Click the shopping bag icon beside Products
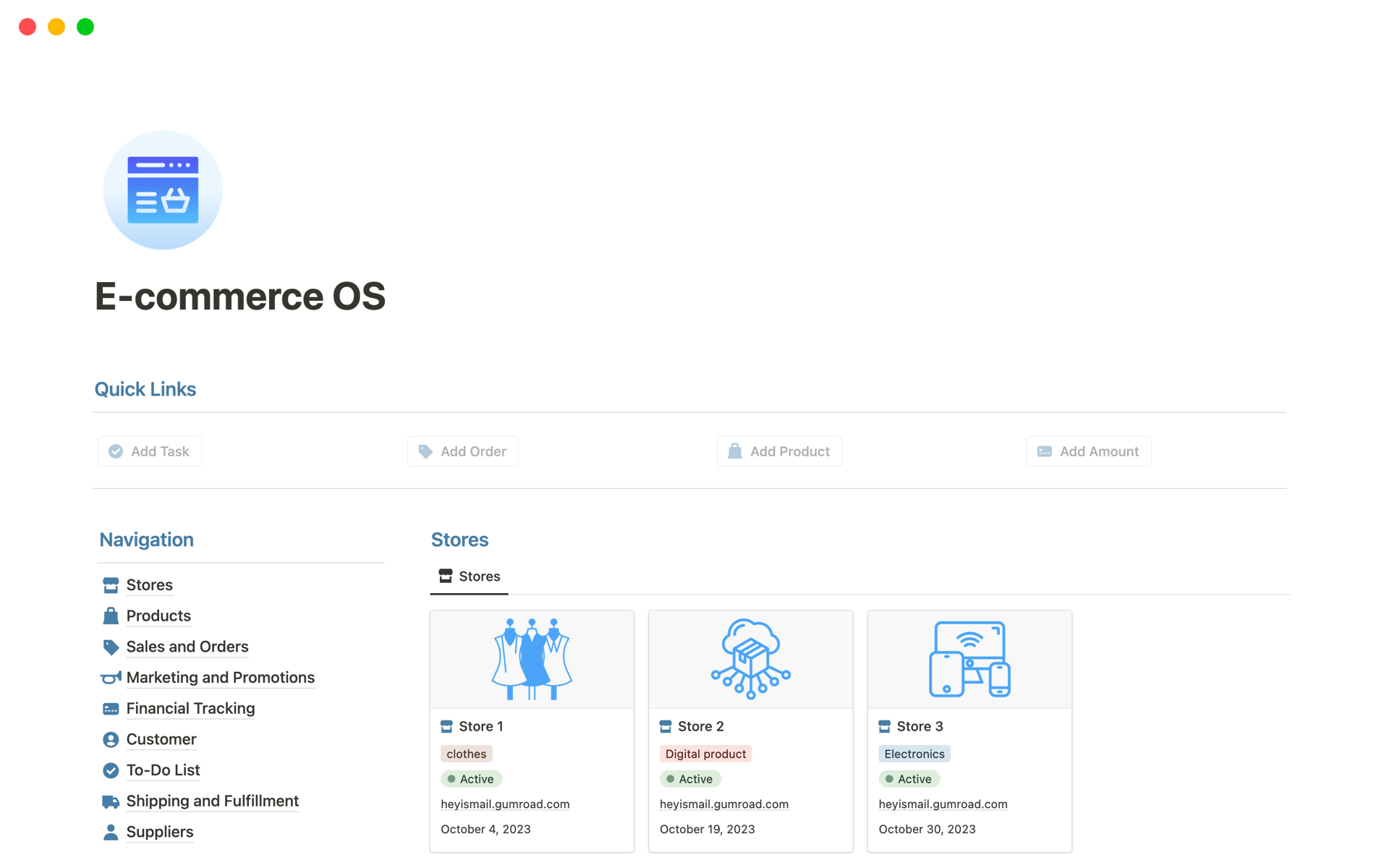 coord(111,616)
